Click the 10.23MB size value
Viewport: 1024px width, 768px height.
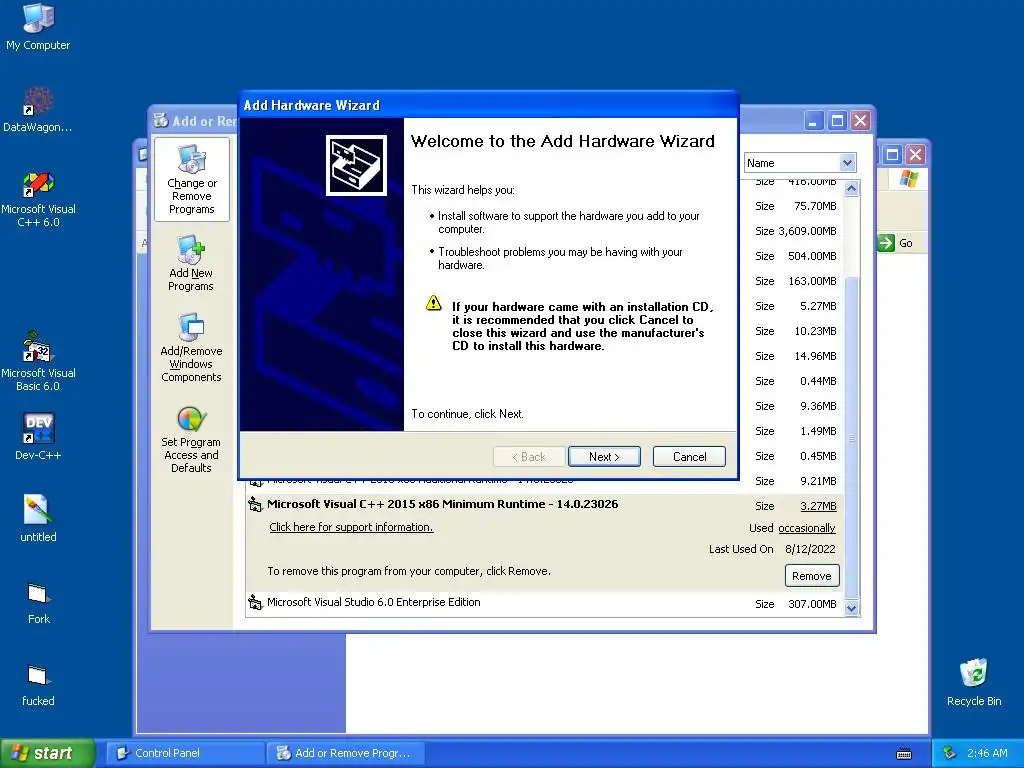tap(815, 331)
